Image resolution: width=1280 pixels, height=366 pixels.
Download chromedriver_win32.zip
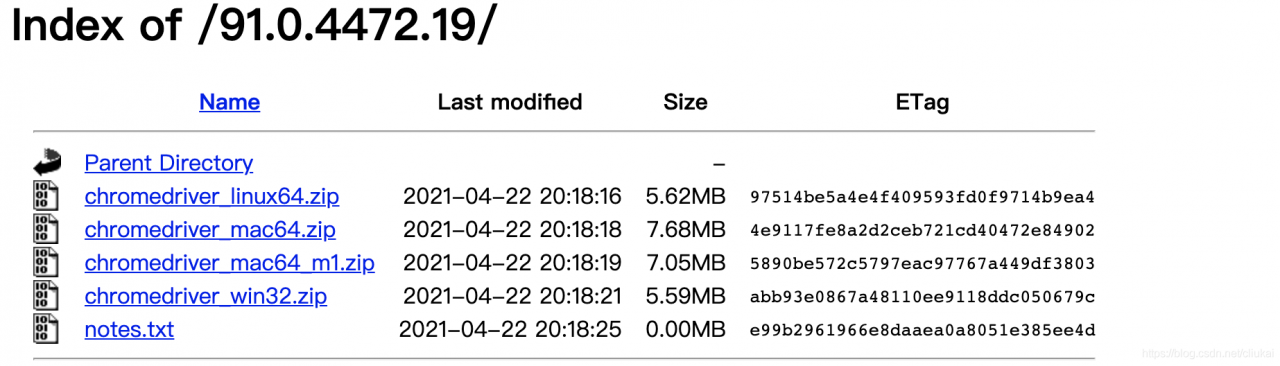coord(206,296)
